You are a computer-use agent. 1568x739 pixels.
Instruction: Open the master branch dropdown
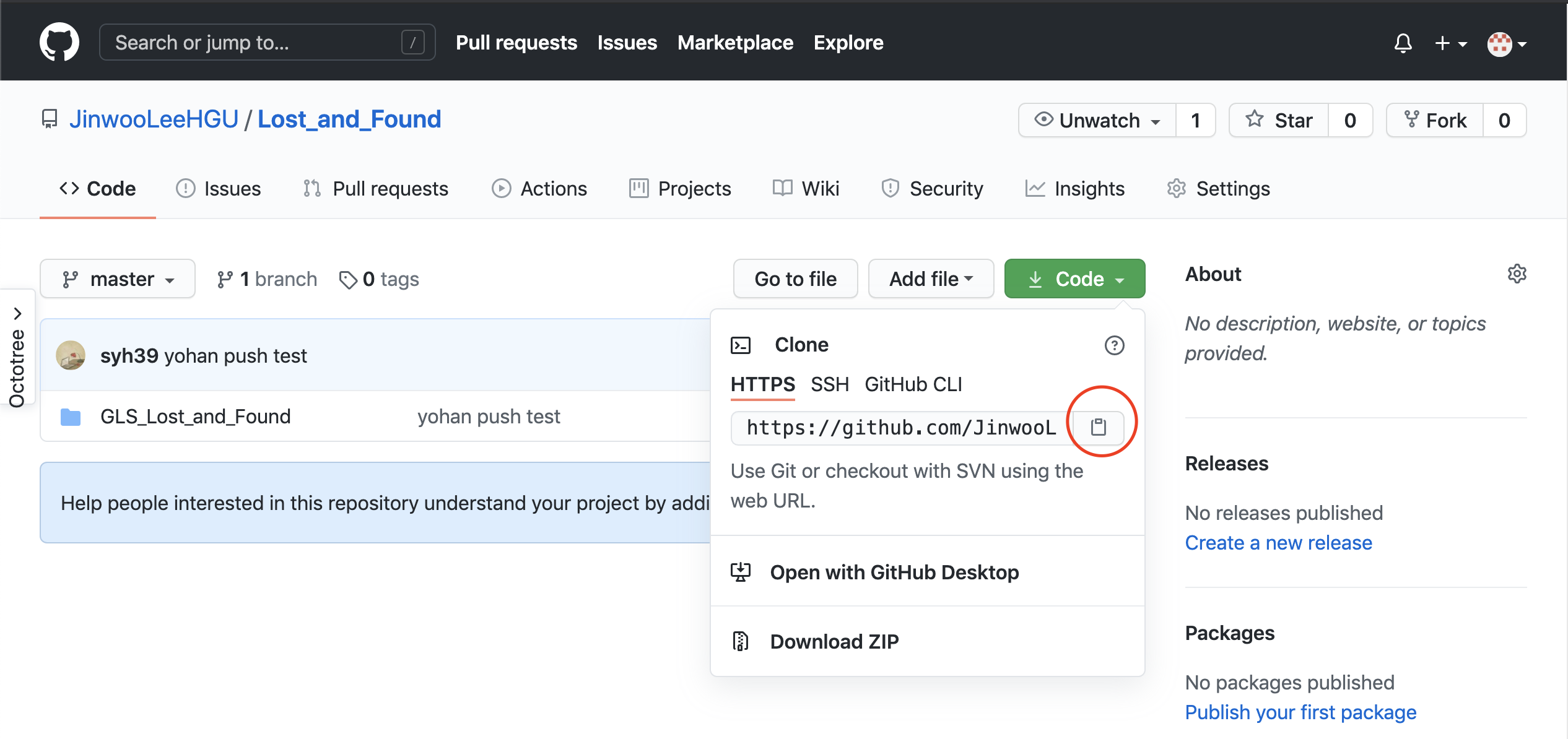pyautogui.click(x=118, y=279)
